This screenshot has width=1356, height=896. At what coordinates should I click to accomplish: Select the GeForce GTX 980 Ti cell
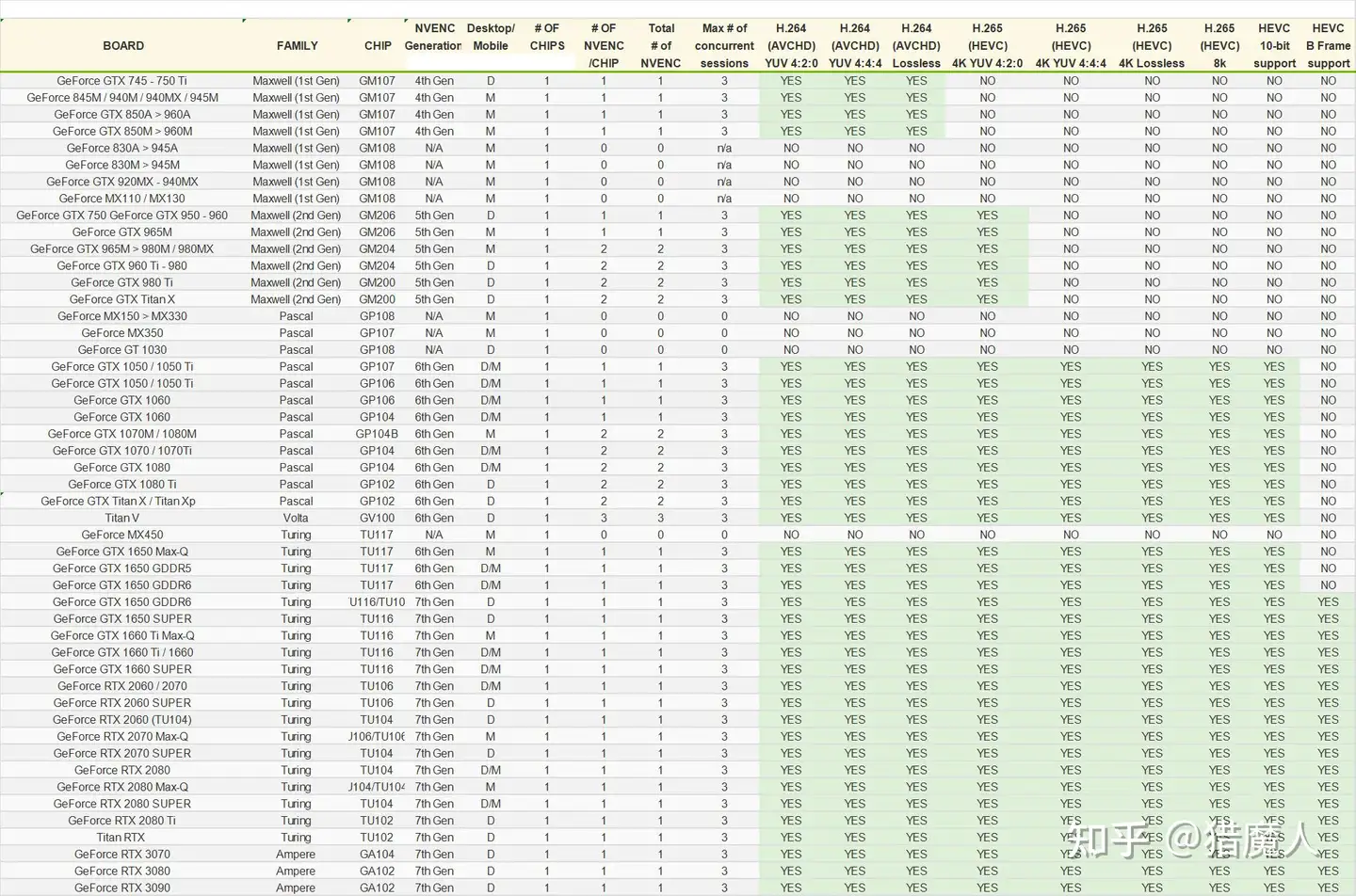(x=122, y=283)
